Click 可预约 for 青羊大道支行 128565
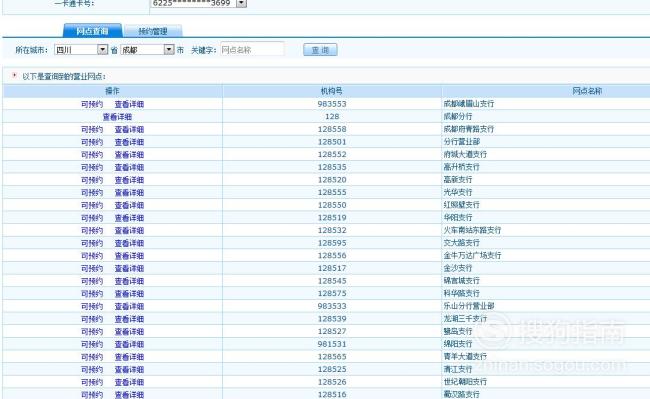 point(92,357)
